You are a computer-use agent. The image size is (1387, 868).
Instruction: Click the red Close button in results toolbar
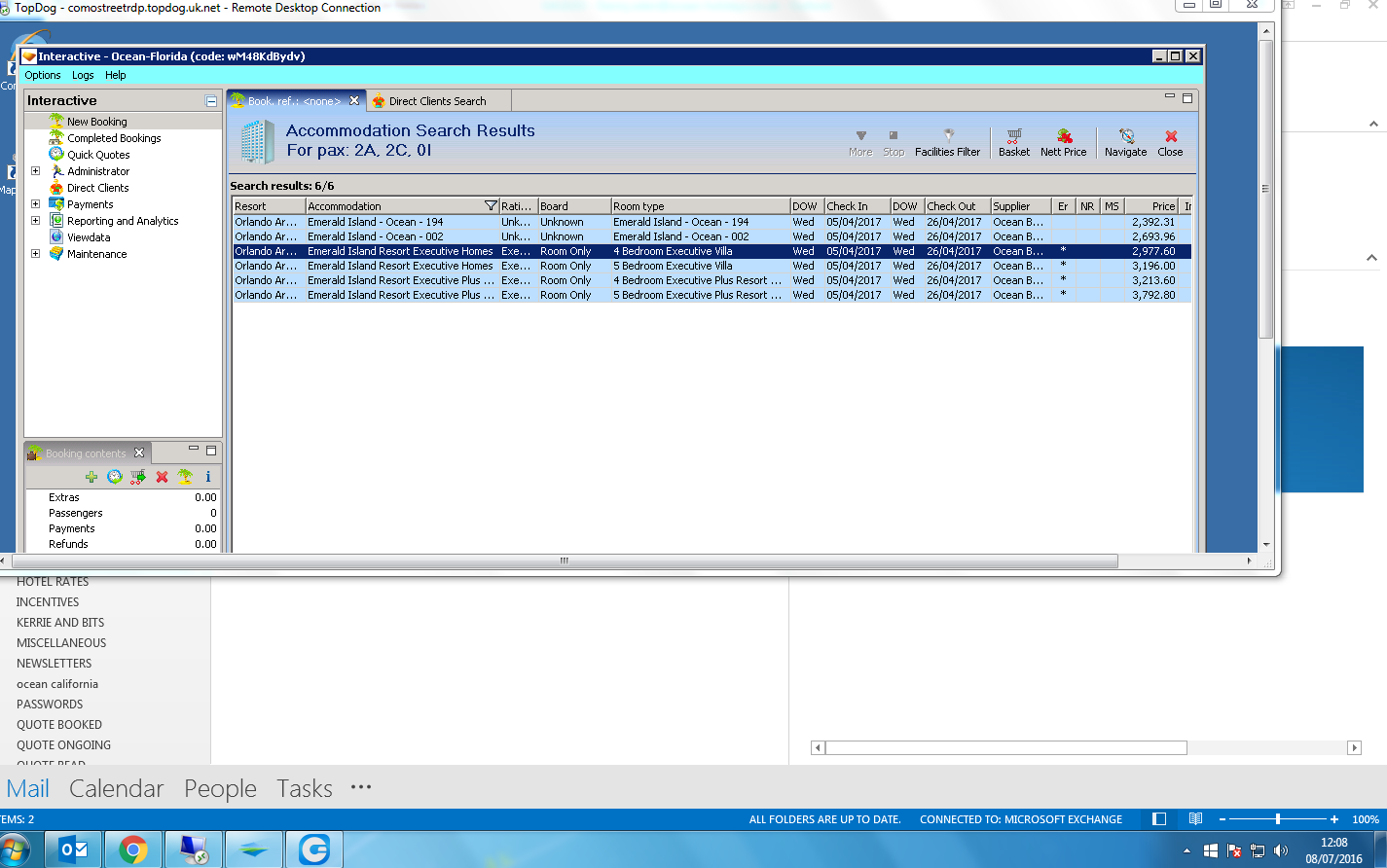pyautogui.click(x=1170, y=143)
